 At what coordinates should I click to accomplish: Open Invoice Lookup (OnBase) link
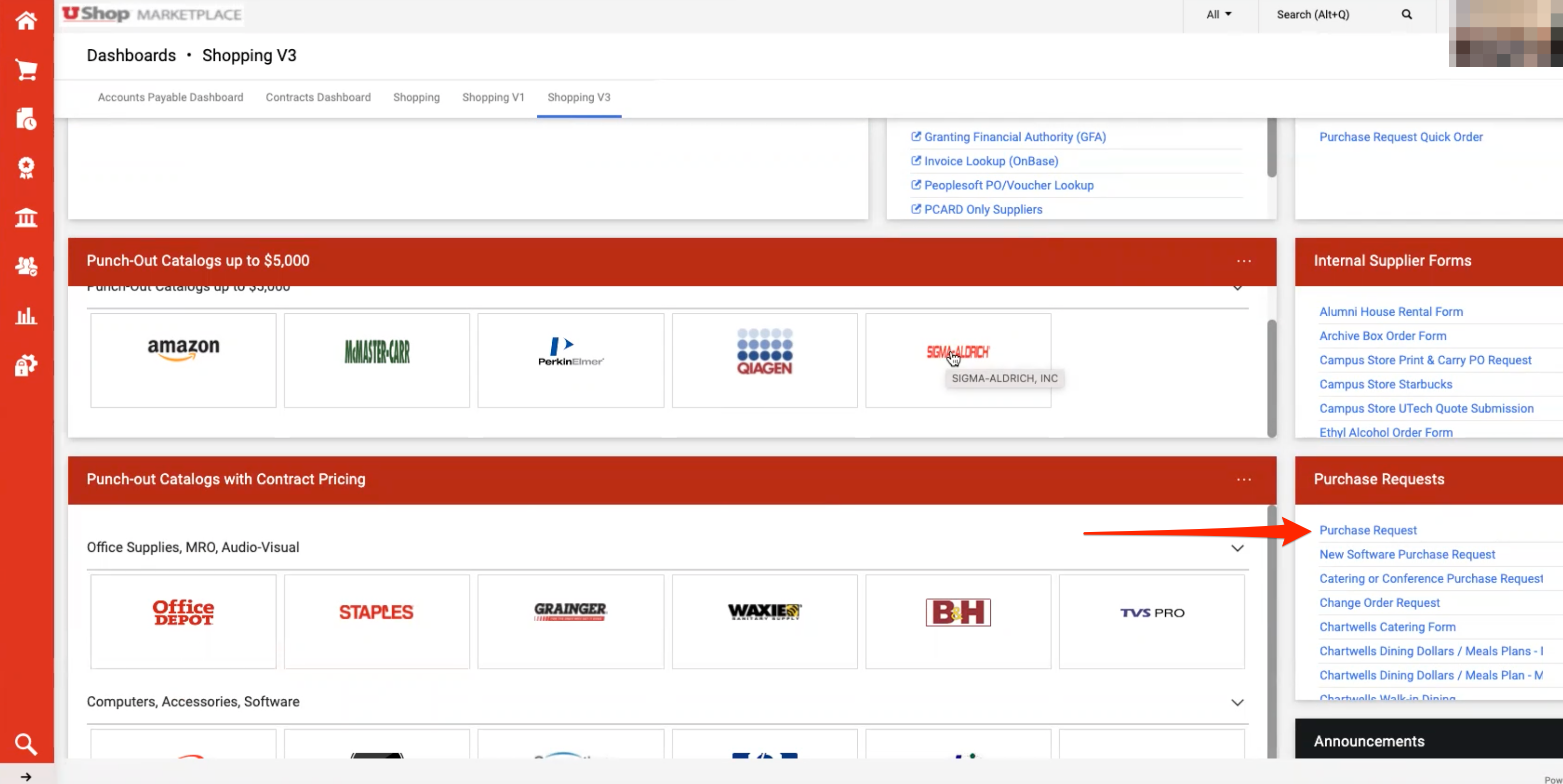point(991,161)
